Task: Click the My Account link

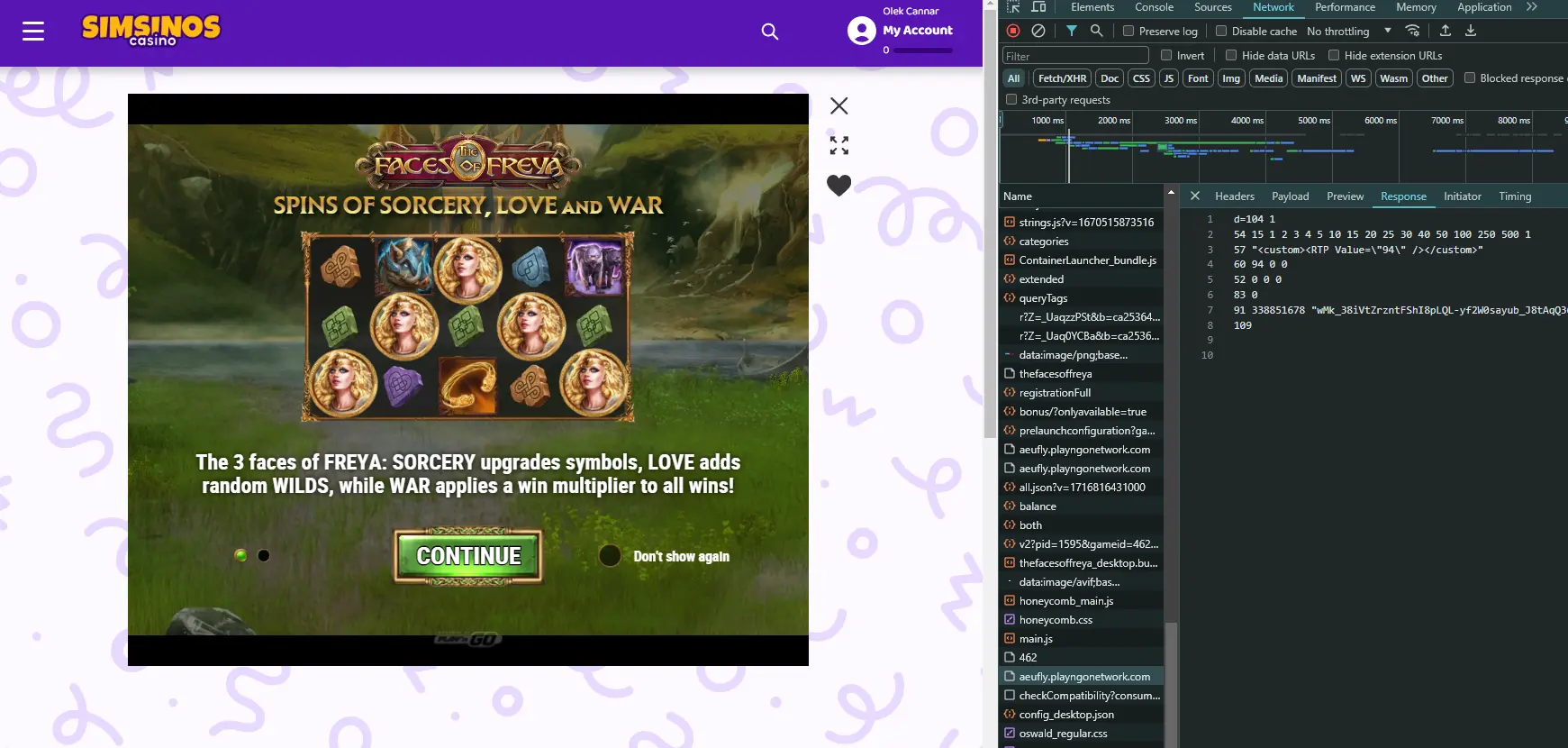Action: [x=917, y=30]
